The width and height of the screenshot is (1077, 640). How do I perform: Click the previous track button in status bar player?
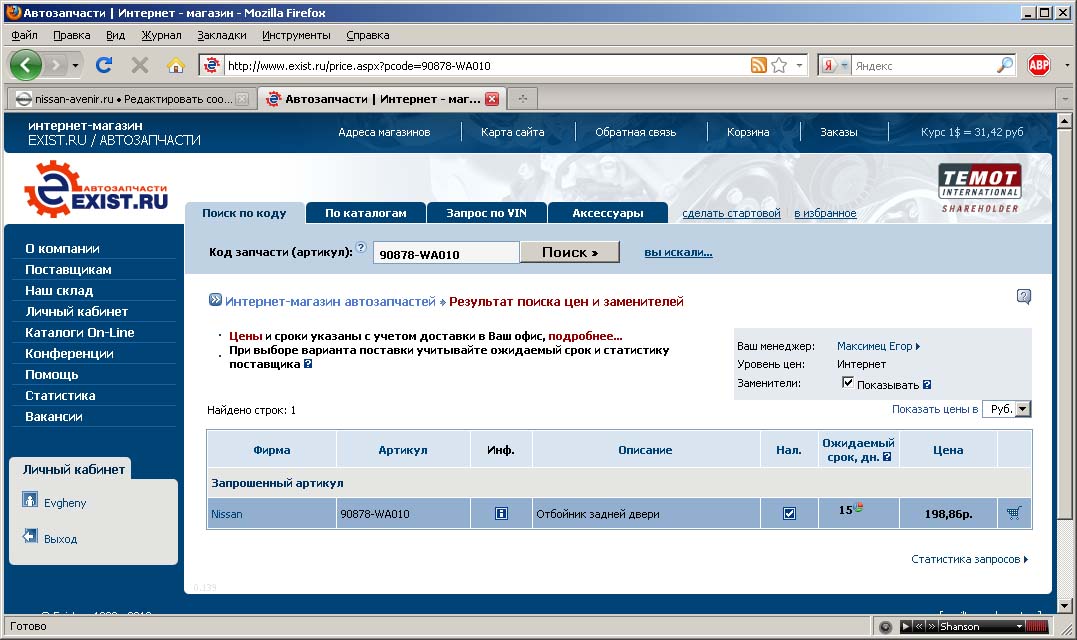[x=918, y=626]
